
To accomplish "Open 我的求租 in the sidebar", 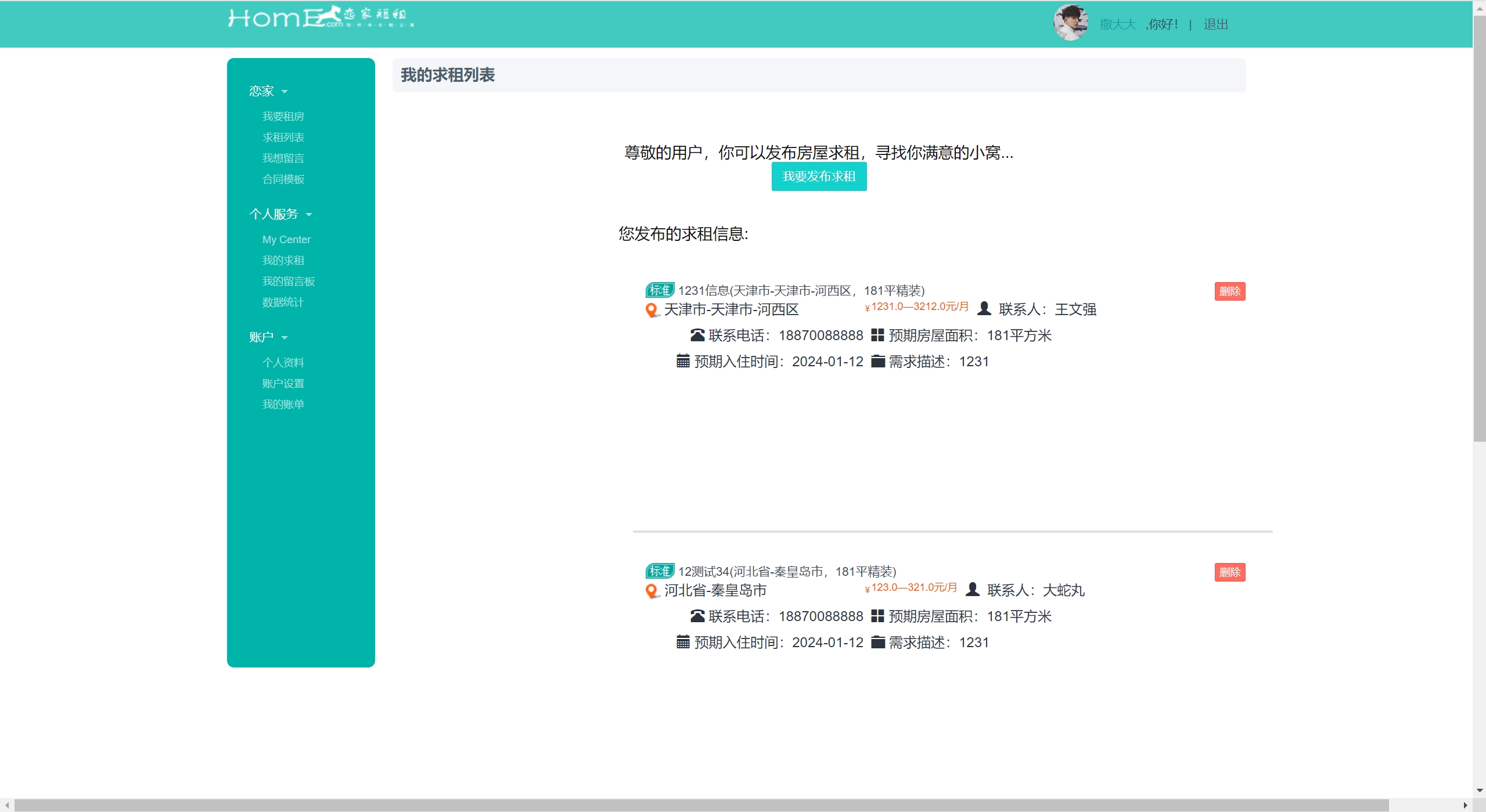I will (283, 261).
